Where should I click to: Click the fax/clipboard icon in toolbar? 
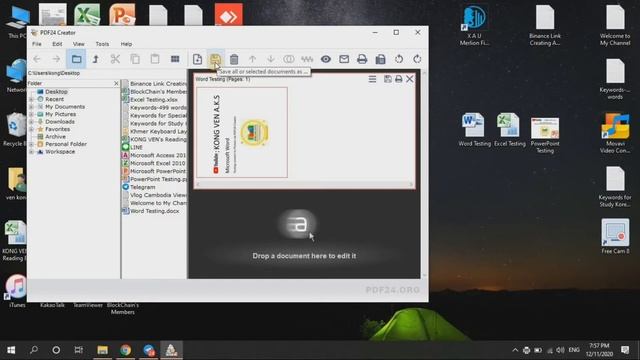(x=380, y=59)
